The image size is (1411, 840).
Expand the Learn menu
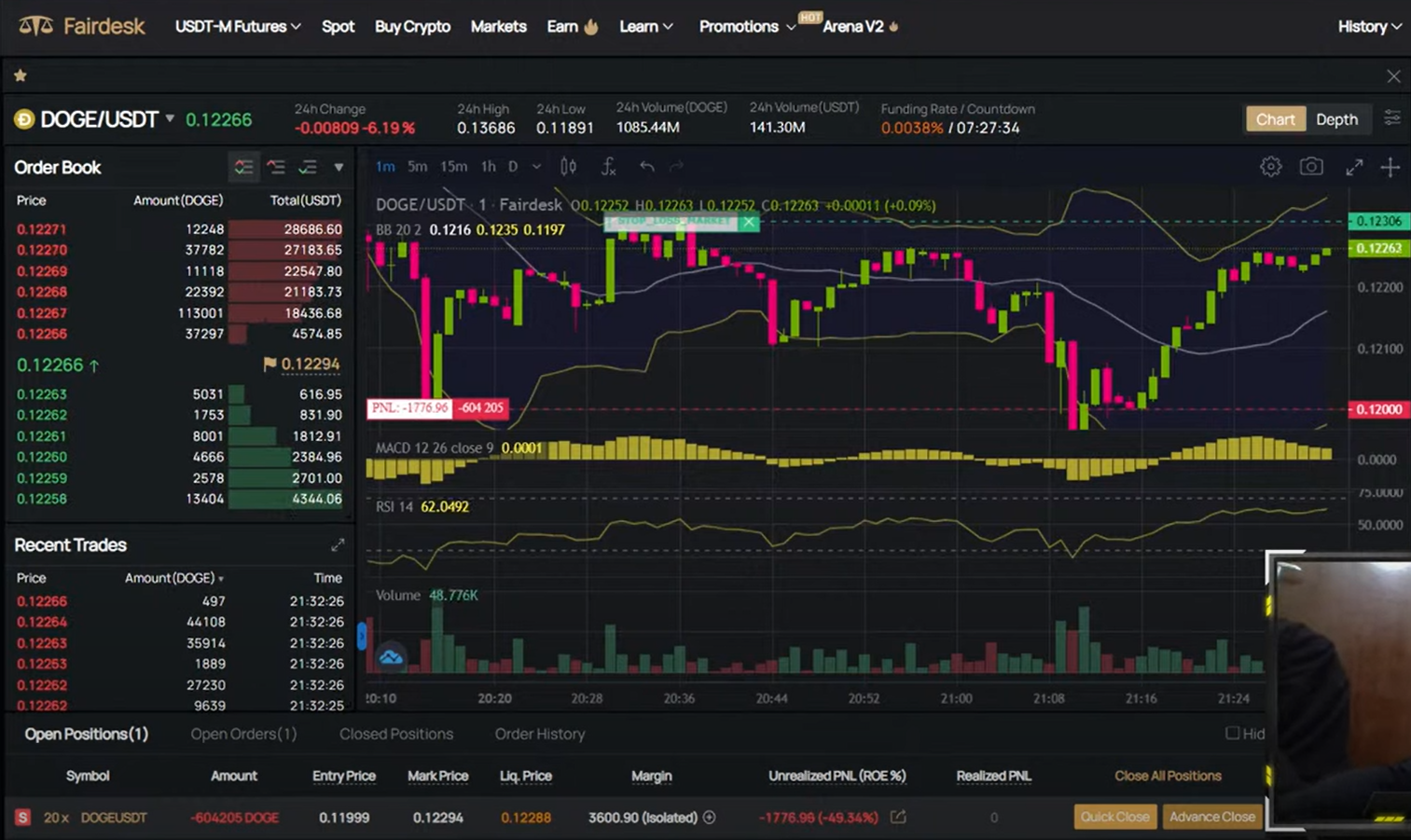(645, 26)
